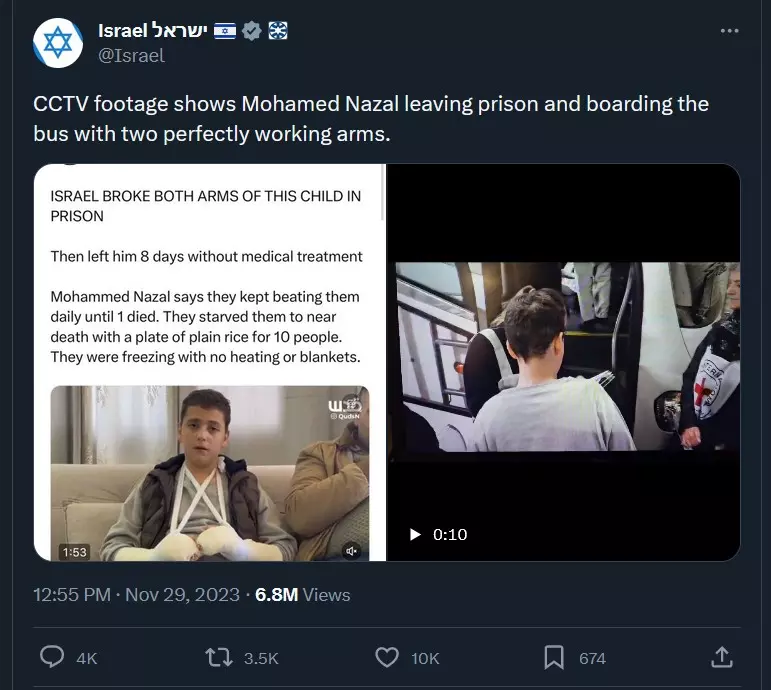Click the scrollbar in quoted post image

383,192
